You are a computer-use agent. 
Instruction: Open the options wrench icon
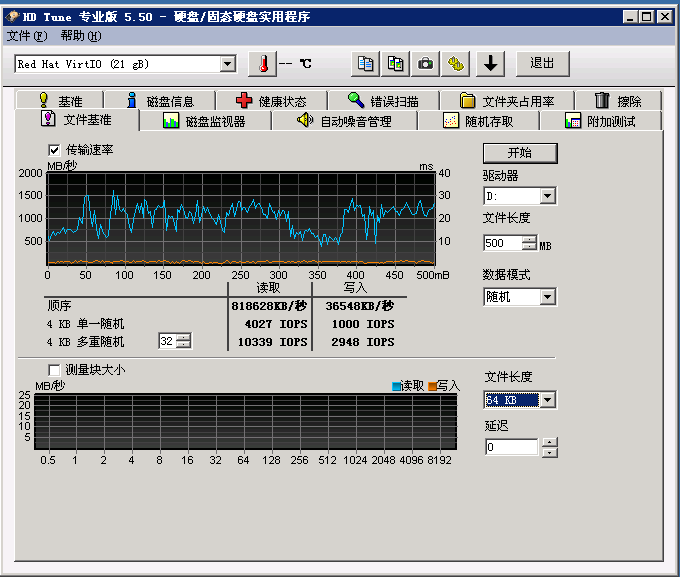click(456, 63)
